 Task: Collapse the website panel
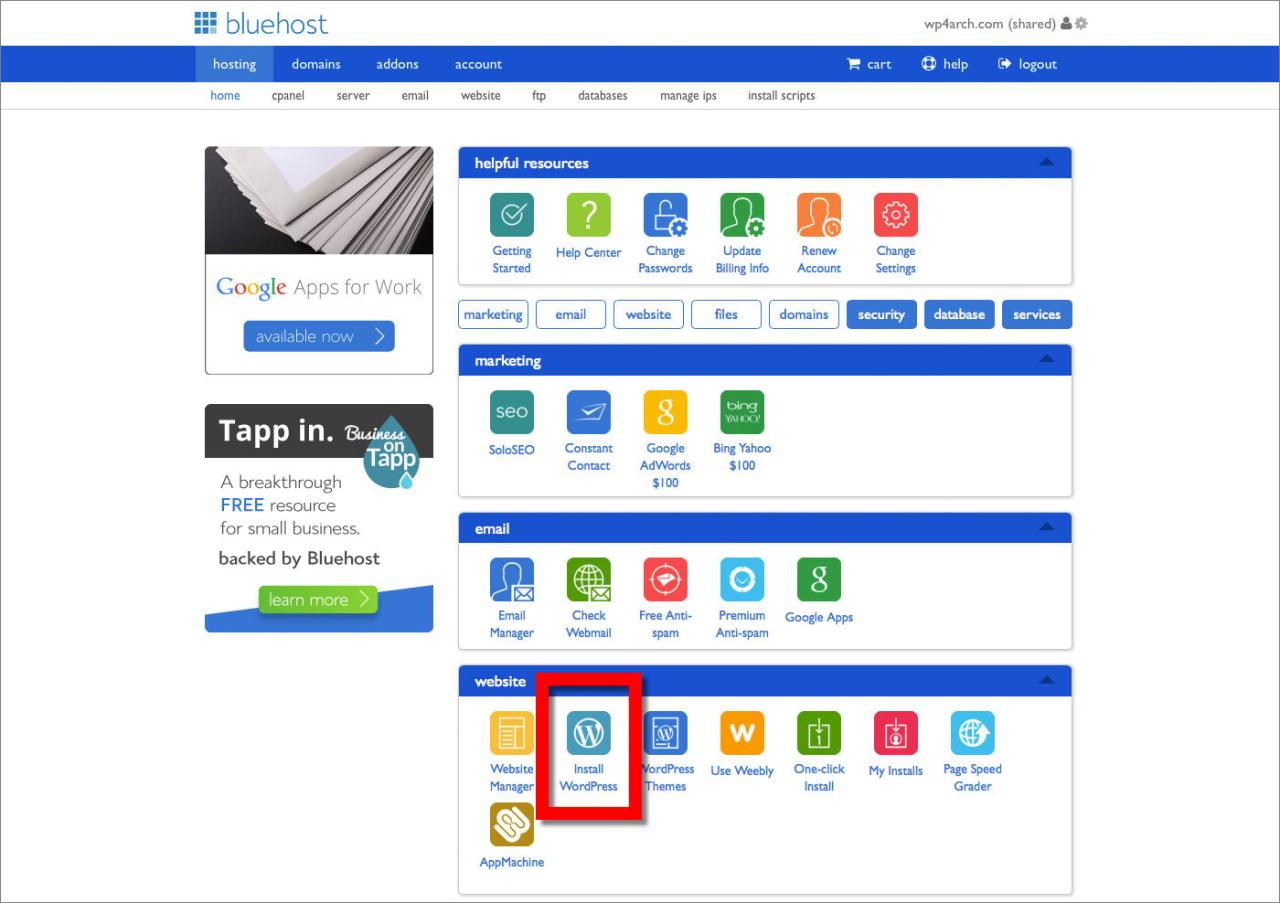(1046, 680)
